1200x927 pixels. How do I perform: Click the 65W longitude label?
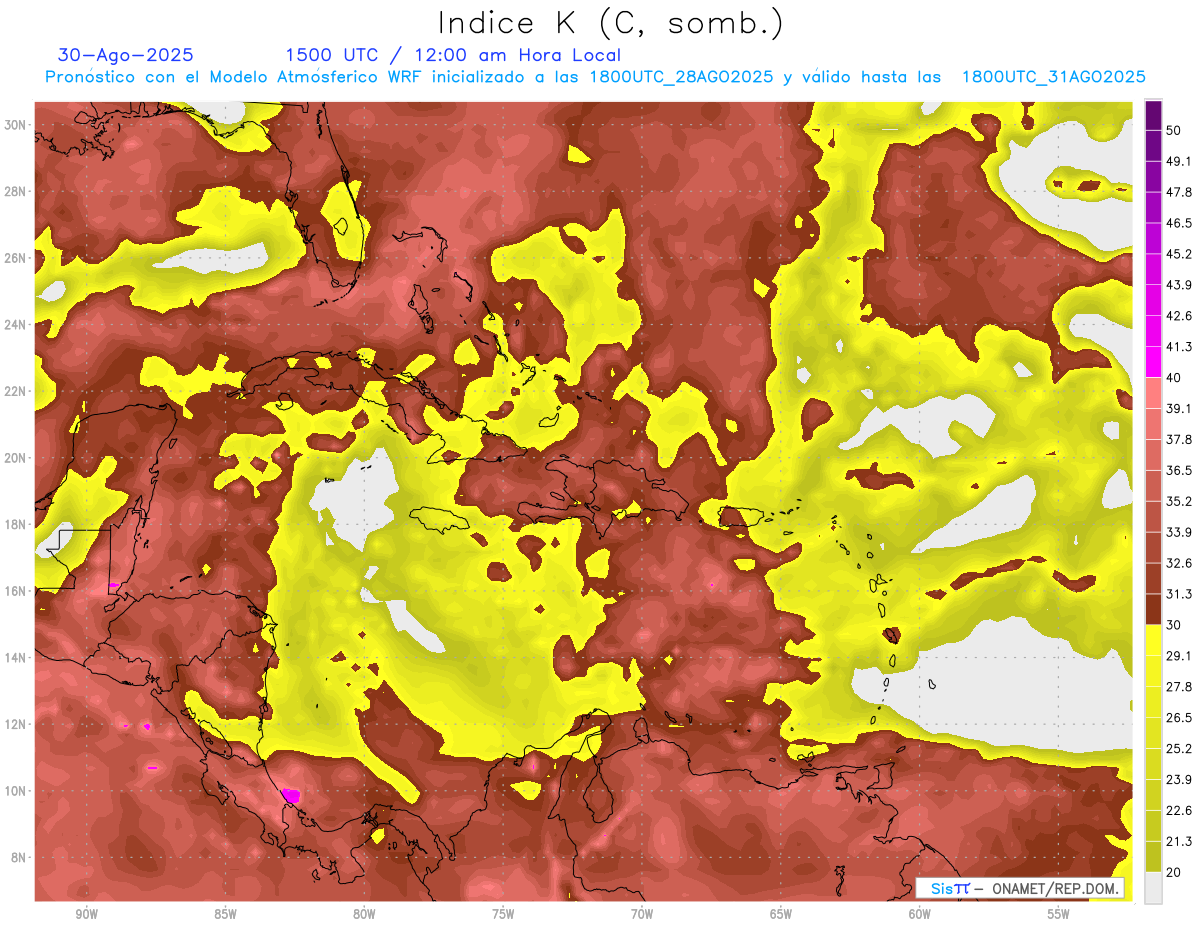781,914
